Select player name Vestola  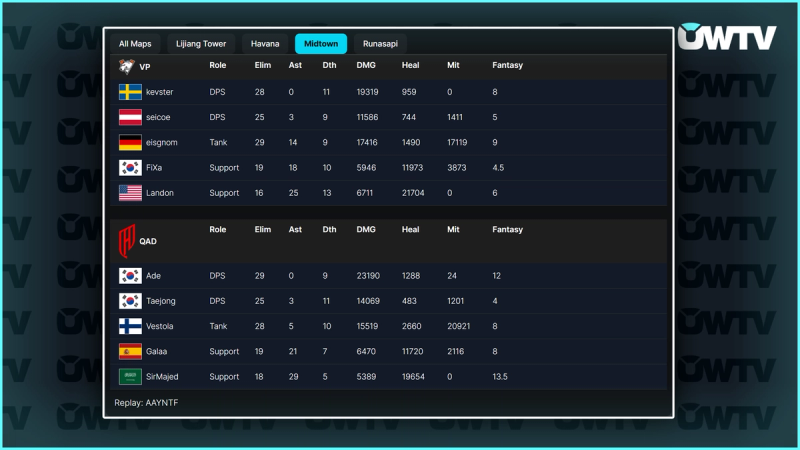click(x=159, y=326)
